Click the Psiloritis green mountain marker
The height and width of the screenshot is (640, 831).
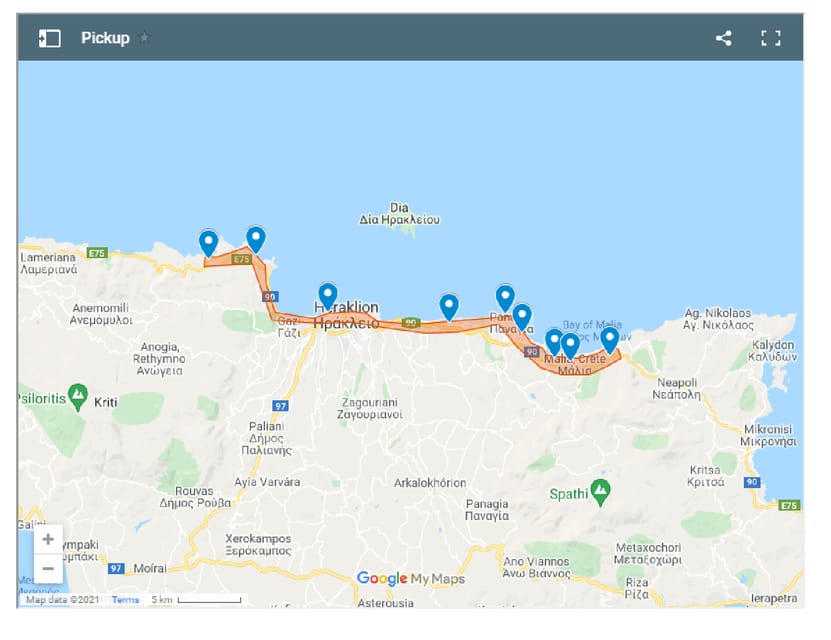coord(78,393)
